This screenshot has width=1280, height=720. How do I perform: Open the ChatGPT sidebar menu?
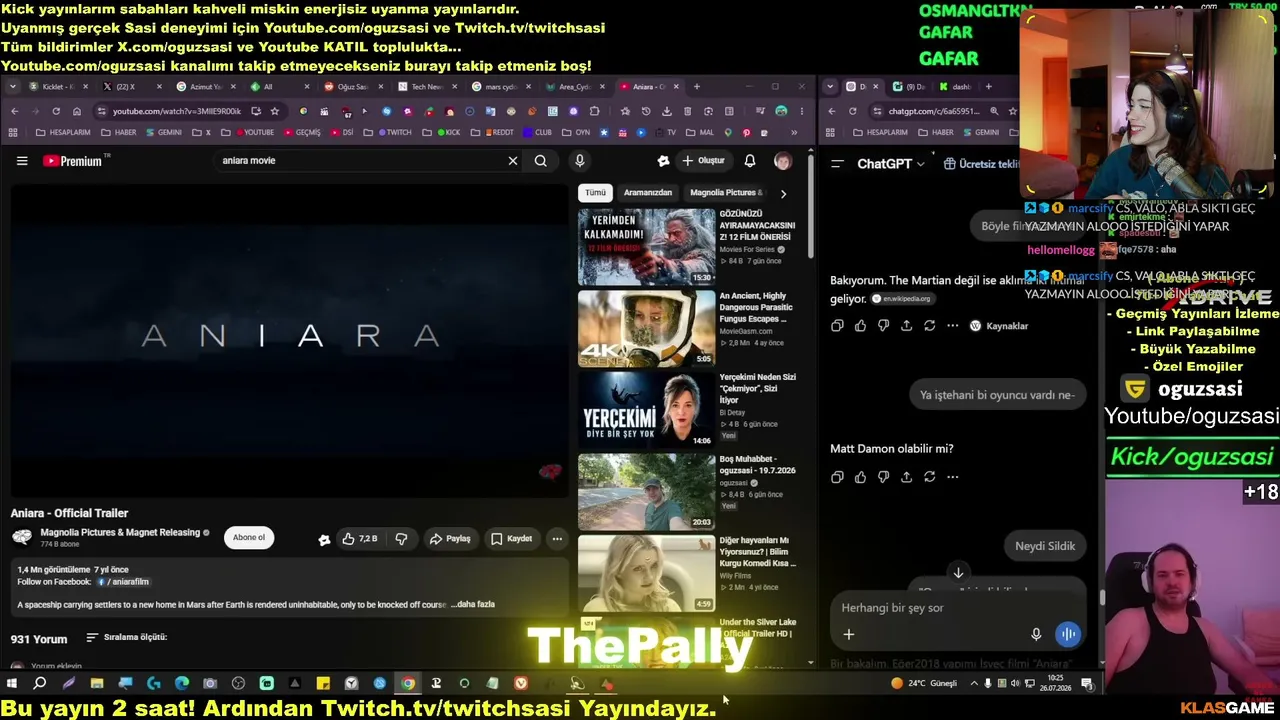[838, 164]
